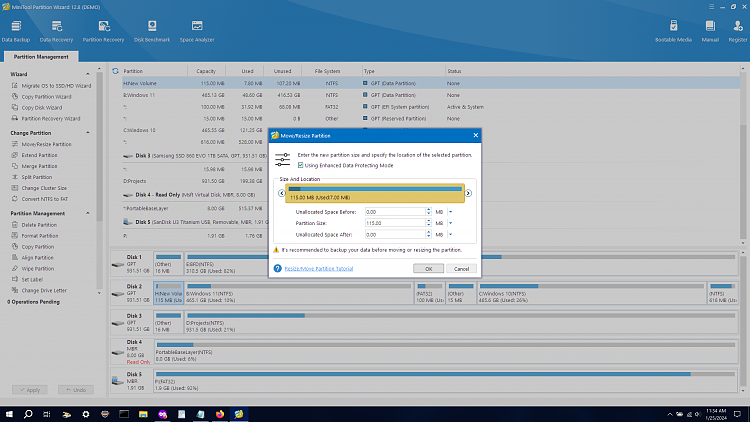Screen dimensions: 750x422
Task: Click the spinner on Unallocated Space Before
Action: point(429,211)
